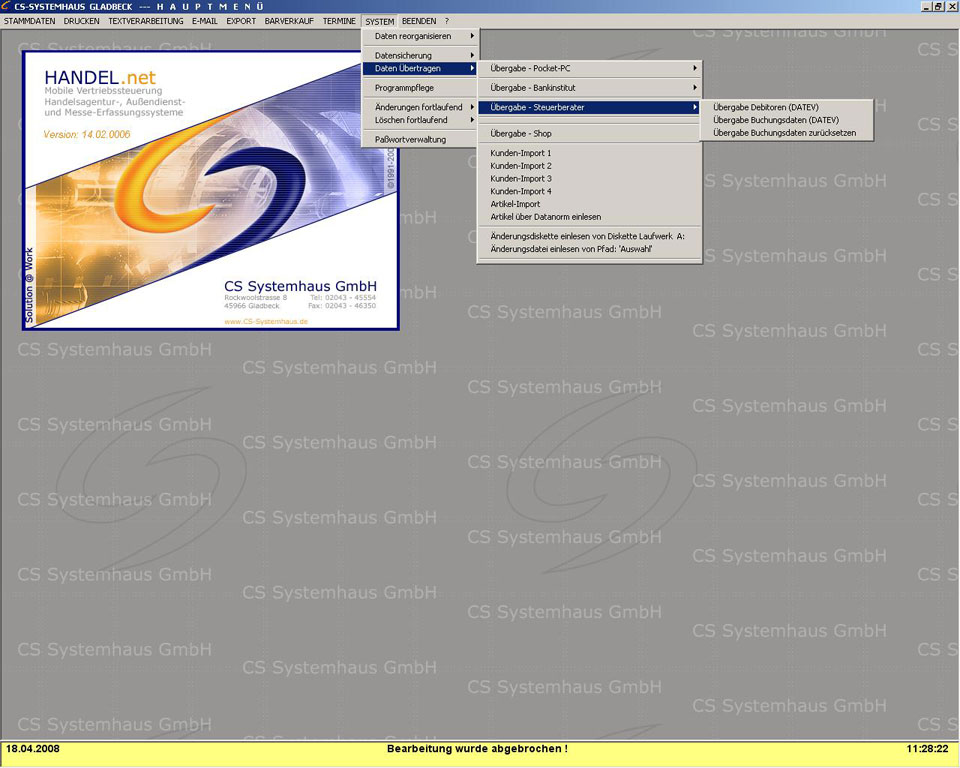The width and height of the screenshot is (960, 768).
Task: Open the TEXTVERARBEITUNG menu
Action: pos(146,21)
